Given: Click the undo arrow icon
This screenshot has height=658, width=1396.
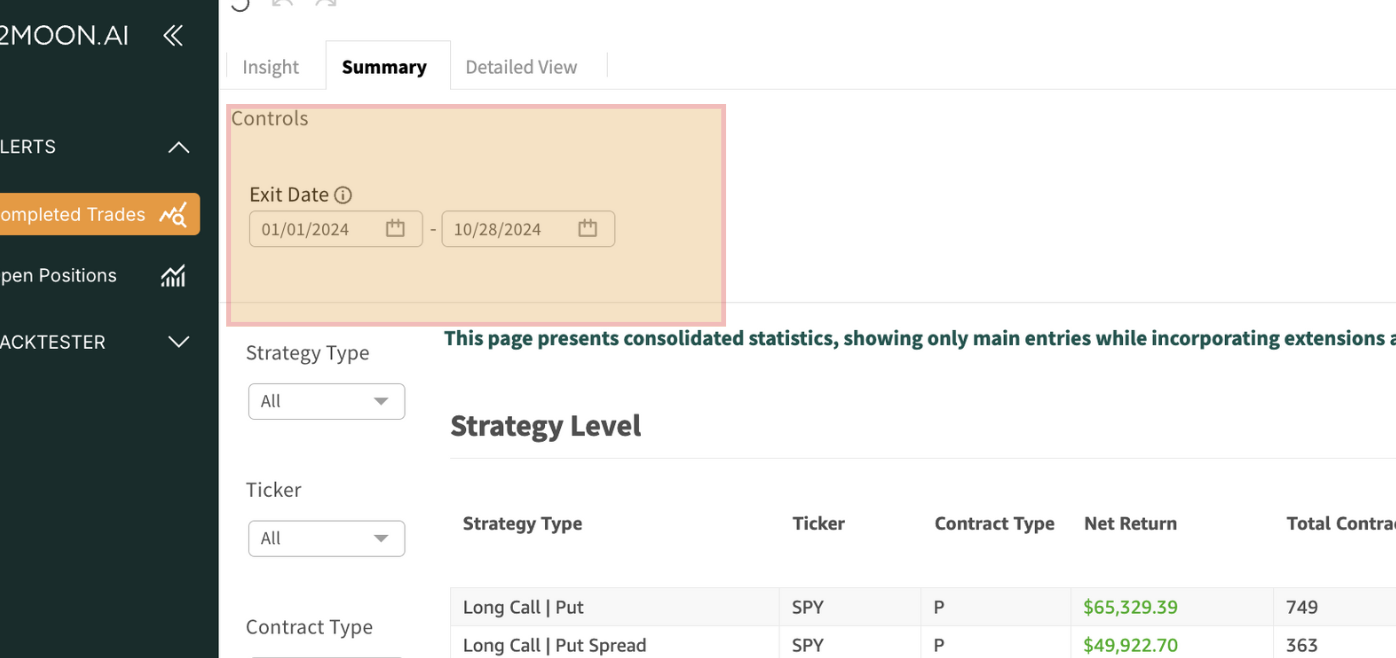Looking at the screenshot, I should click(x=283, y=3).
